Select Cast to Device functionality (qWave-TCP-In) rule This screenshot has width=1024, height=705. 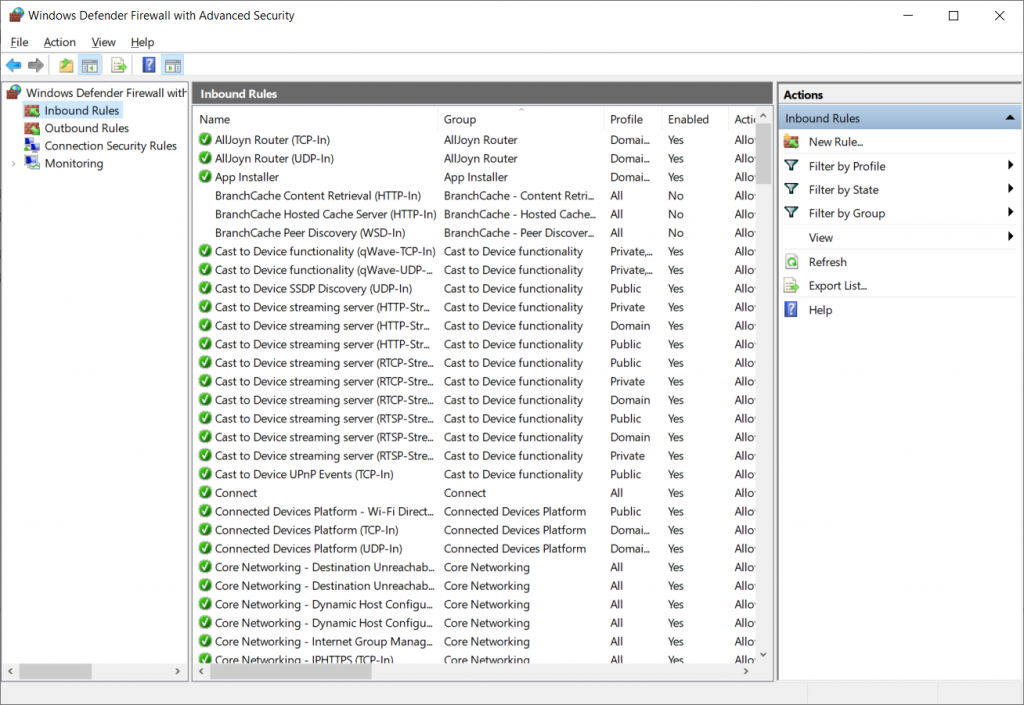[x=475, y=251]
